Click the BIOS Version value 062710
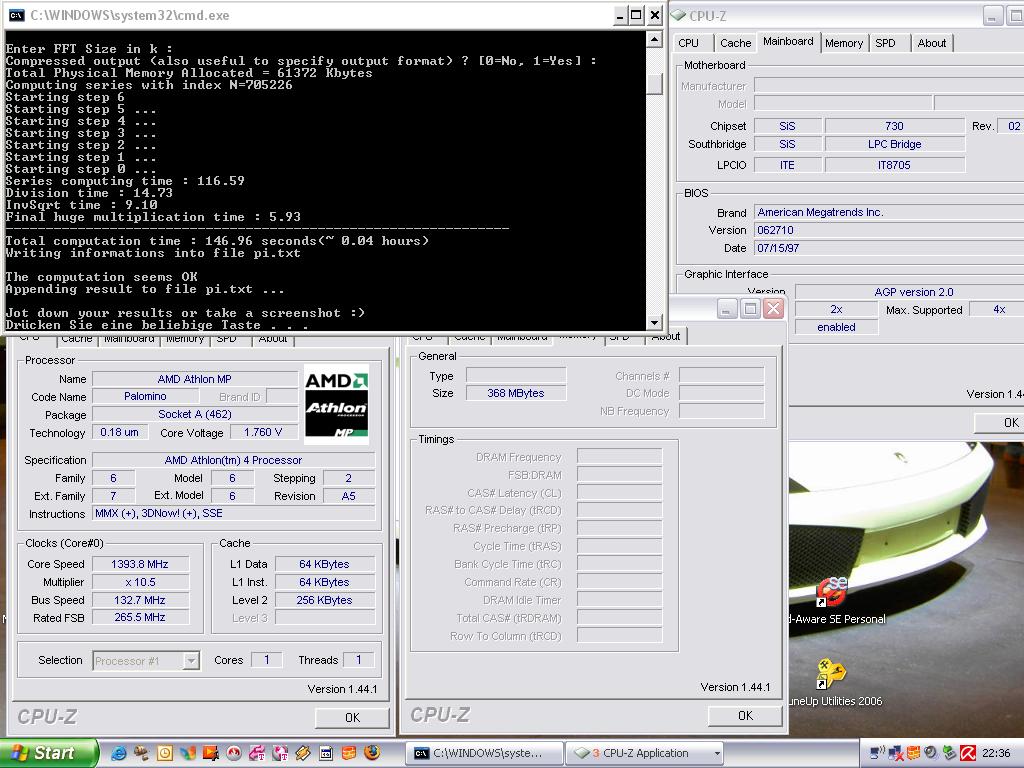Screen dimensions: 1024x768 pos(889,230)
